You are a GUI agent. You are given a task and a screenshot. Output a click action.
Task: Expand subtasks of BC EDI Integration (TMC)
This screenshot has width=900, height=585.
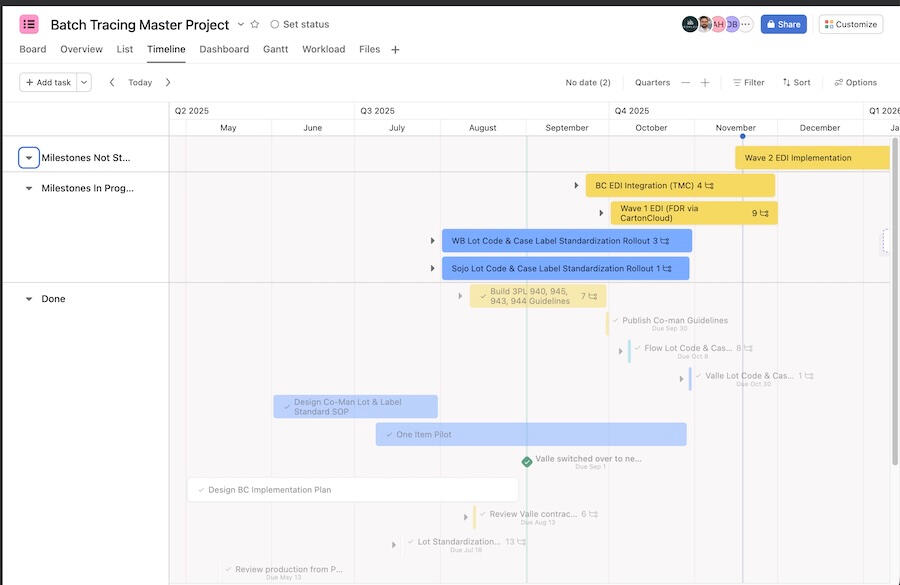(577, 184)
